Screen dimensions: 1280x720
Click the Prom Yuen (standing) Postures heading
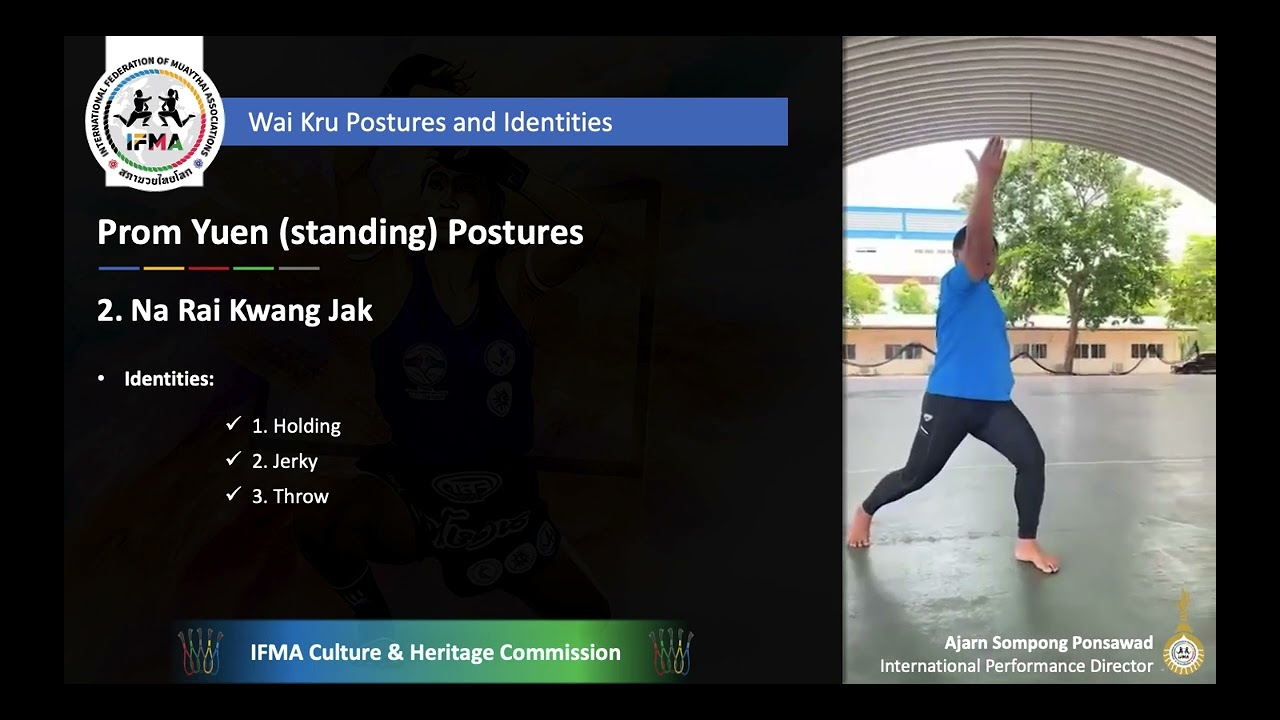340,232
